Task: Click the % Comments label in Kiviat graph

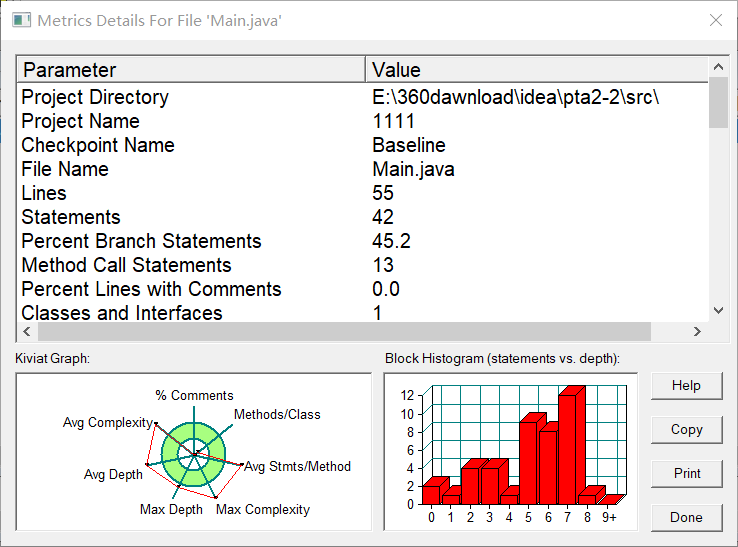Action: (194, 395)
